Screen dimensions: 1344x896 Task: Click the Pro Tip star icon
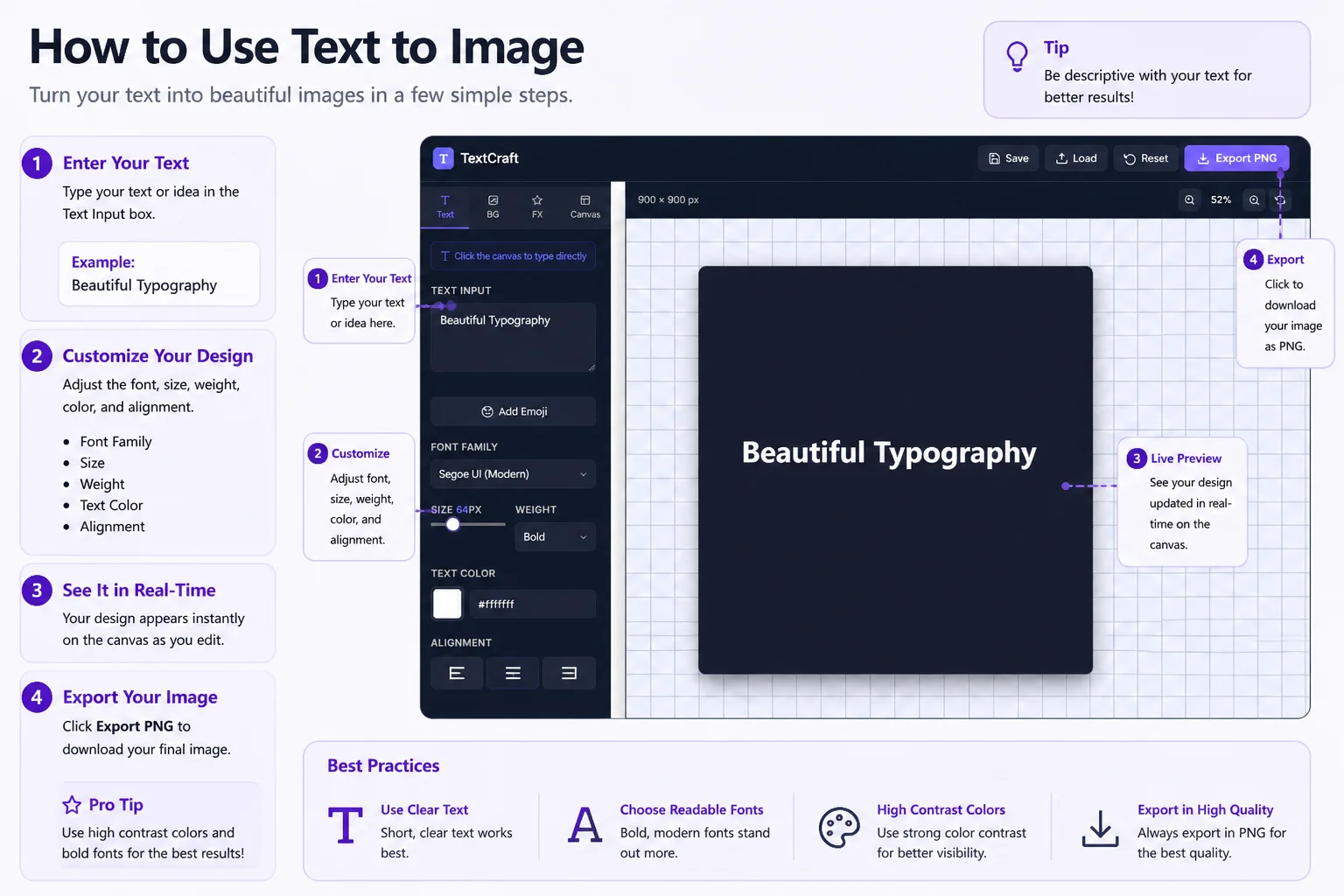[72, 805]
